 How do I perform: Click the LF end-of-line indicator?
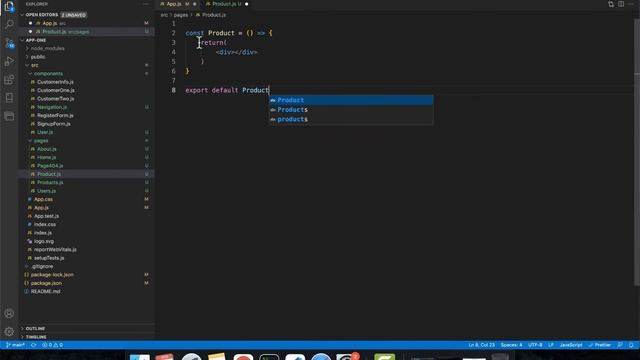point(551,345)
